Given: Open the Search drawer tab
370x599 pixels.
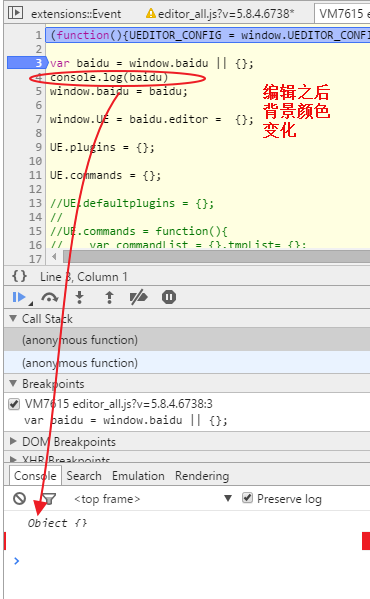Looking at the screenshot, I should coord(84,476).
